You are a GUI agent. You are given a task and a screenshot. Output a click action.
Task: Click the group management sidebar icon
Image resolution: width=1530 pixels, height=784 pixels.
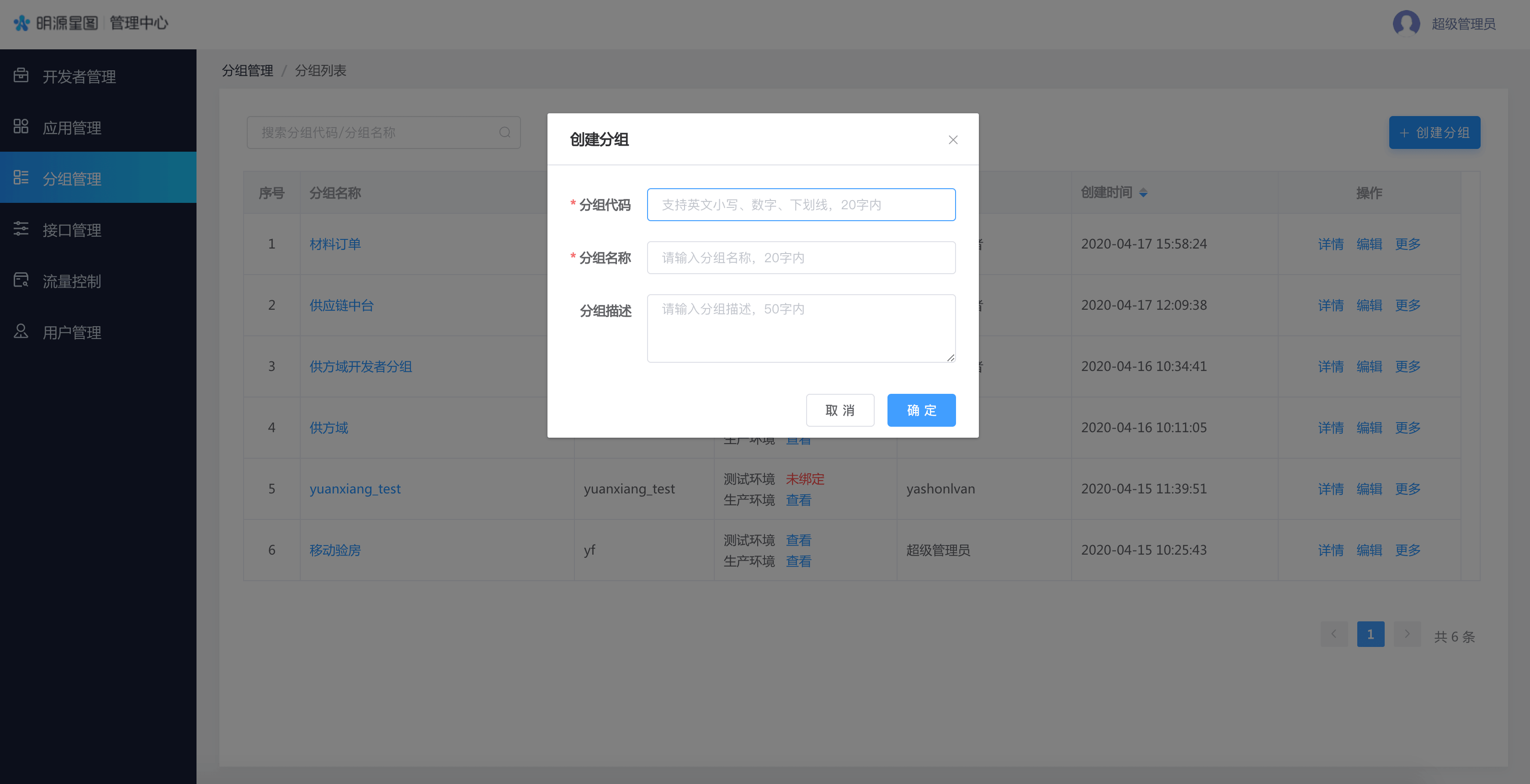pyautogui.click(x=21, y=178)
